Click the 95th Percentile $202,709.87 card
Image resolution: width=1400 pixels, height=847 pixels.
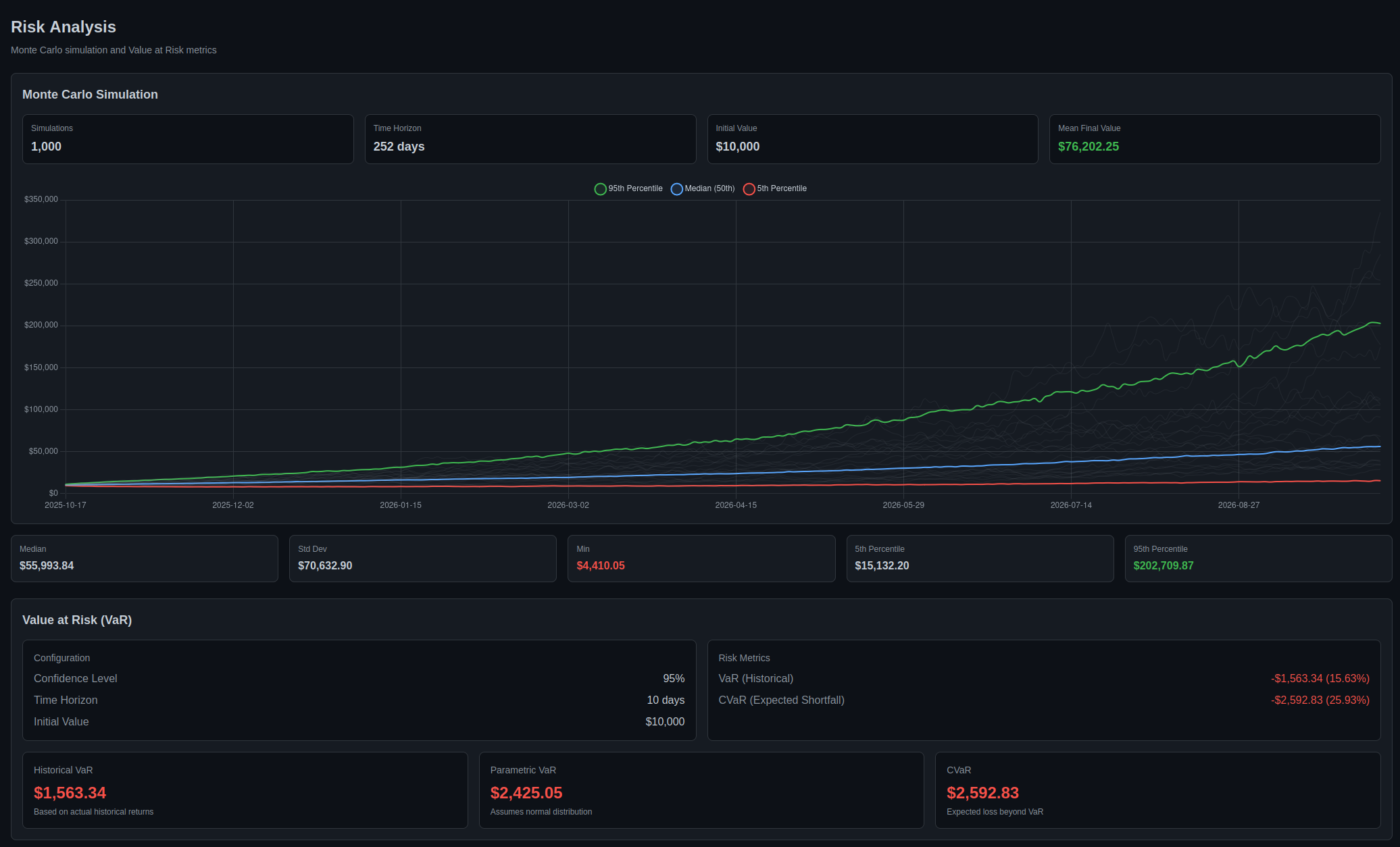(1257, 559)
